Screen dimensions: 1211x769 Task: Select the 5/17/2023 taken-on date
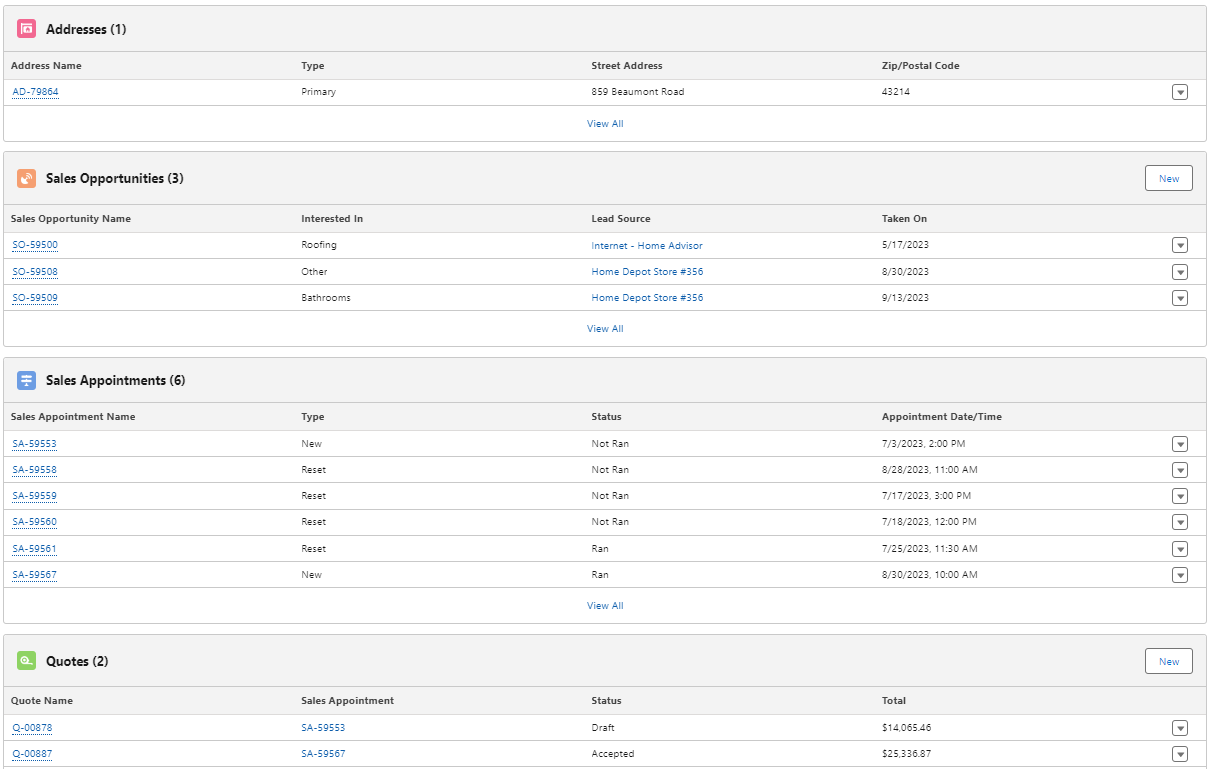(x=905, y=245)
